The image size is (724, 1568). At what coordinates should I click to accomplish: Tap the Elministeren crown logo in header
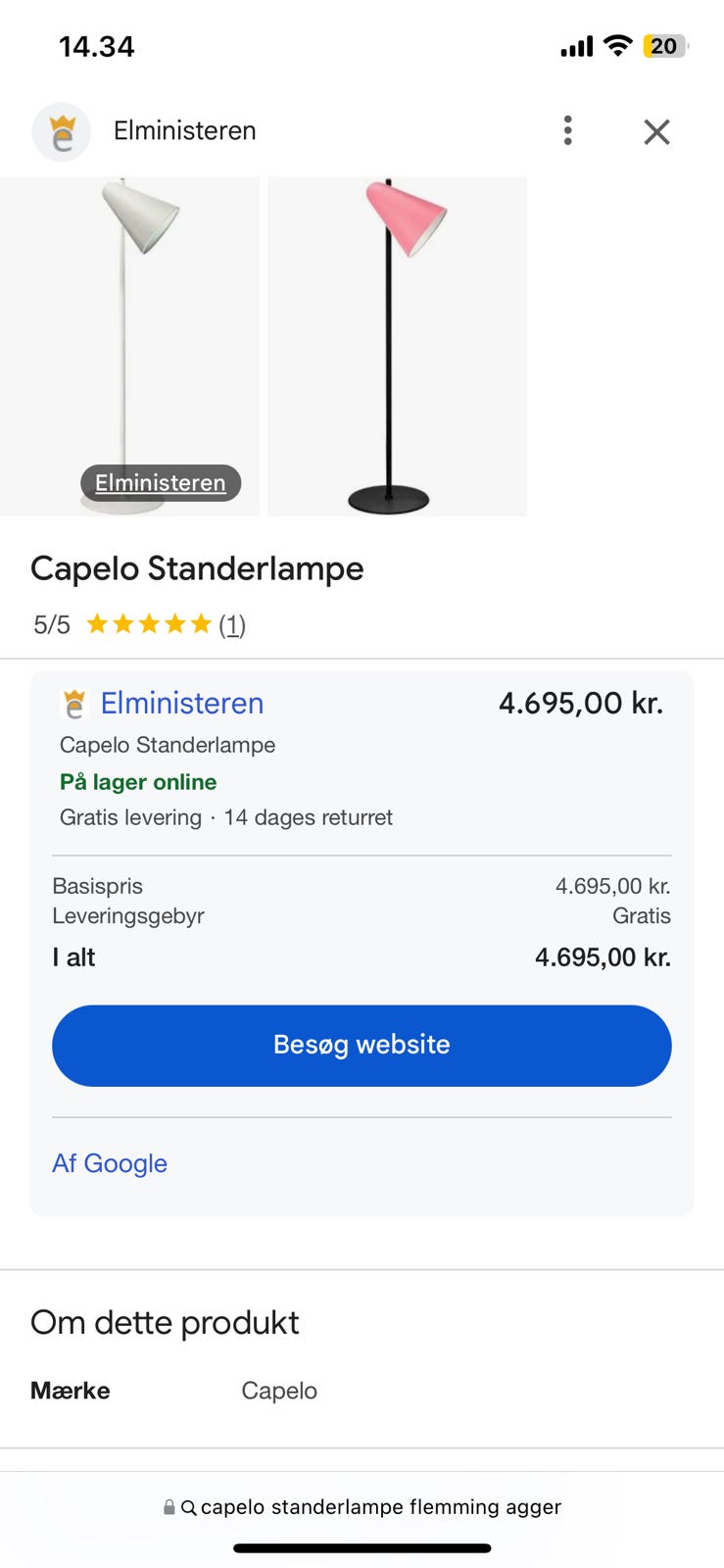click(x=62, y=131)
